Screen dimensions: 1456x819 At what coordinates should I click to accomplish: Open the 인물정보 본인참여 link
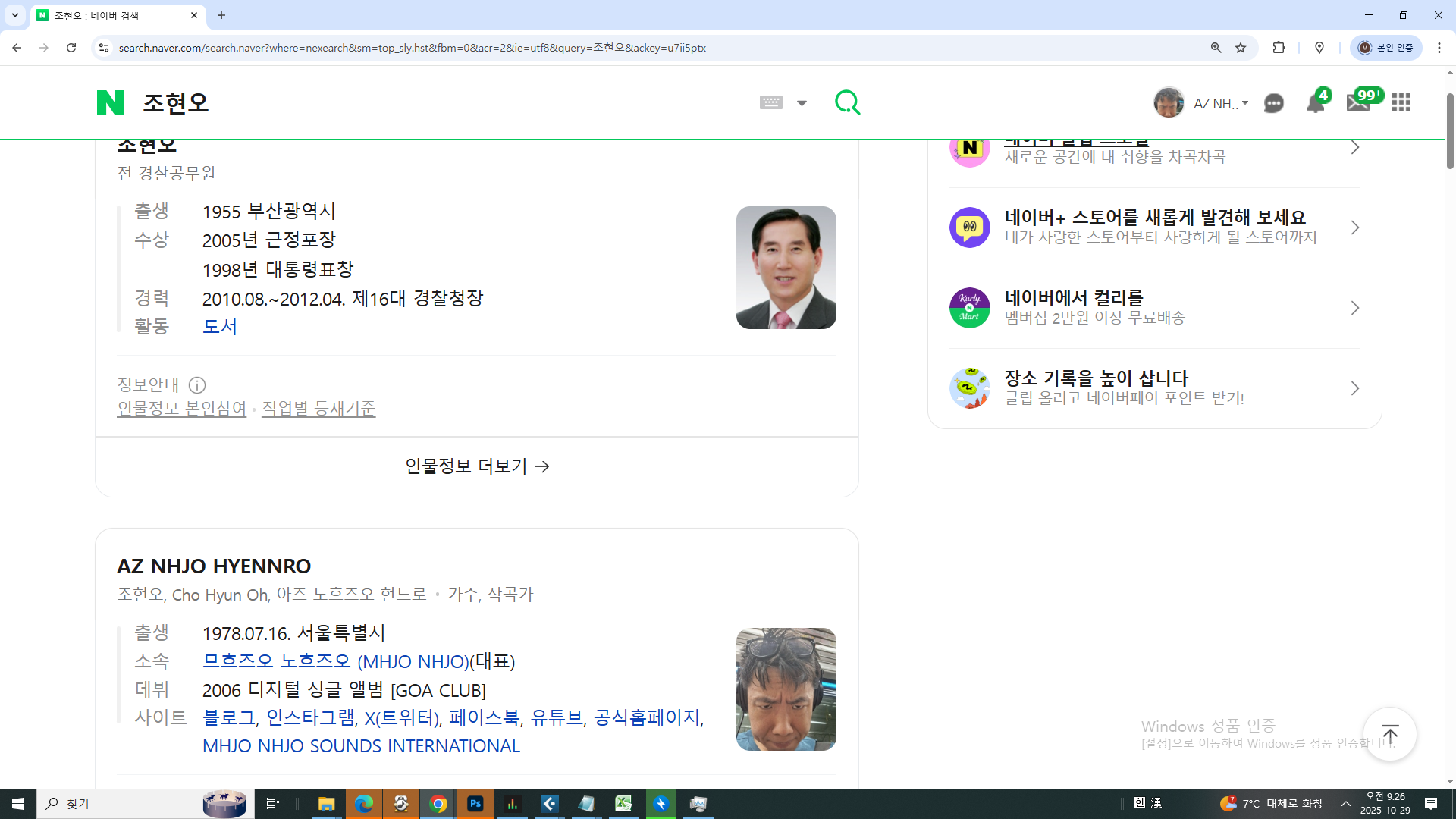[182, 409]
